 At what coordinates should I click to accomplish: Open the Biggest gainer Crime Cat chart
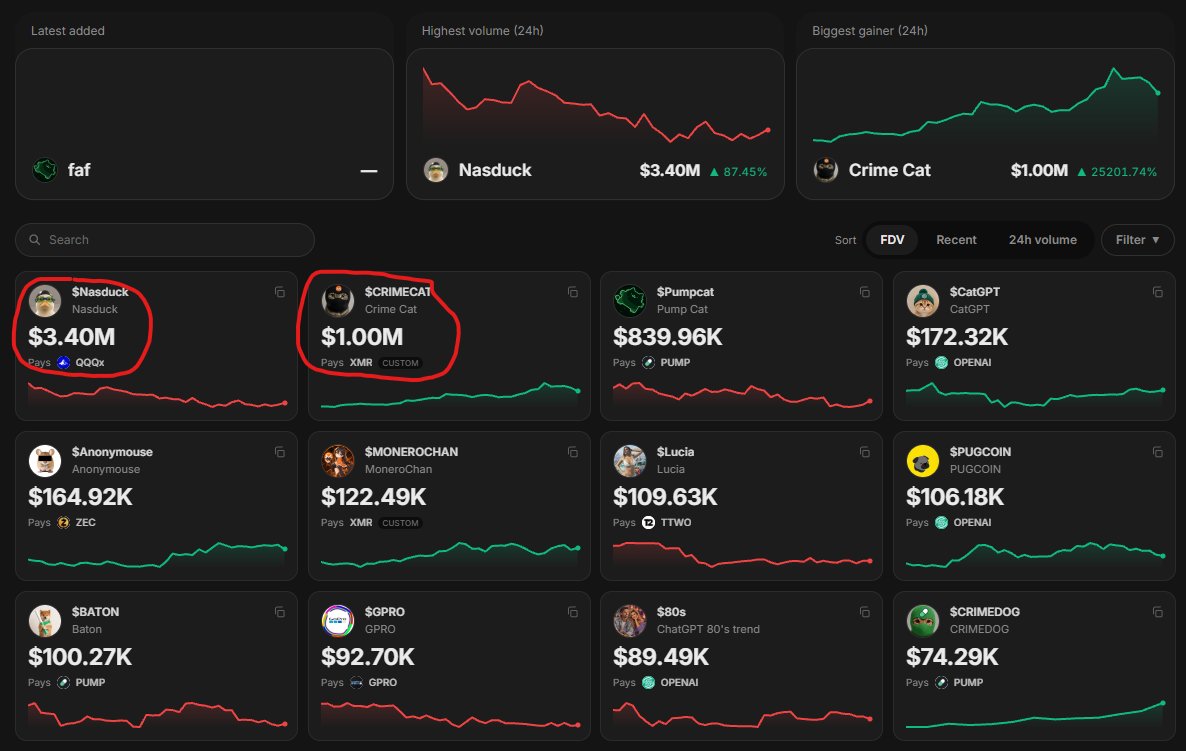pyautogui.click(x=986, y=106)
